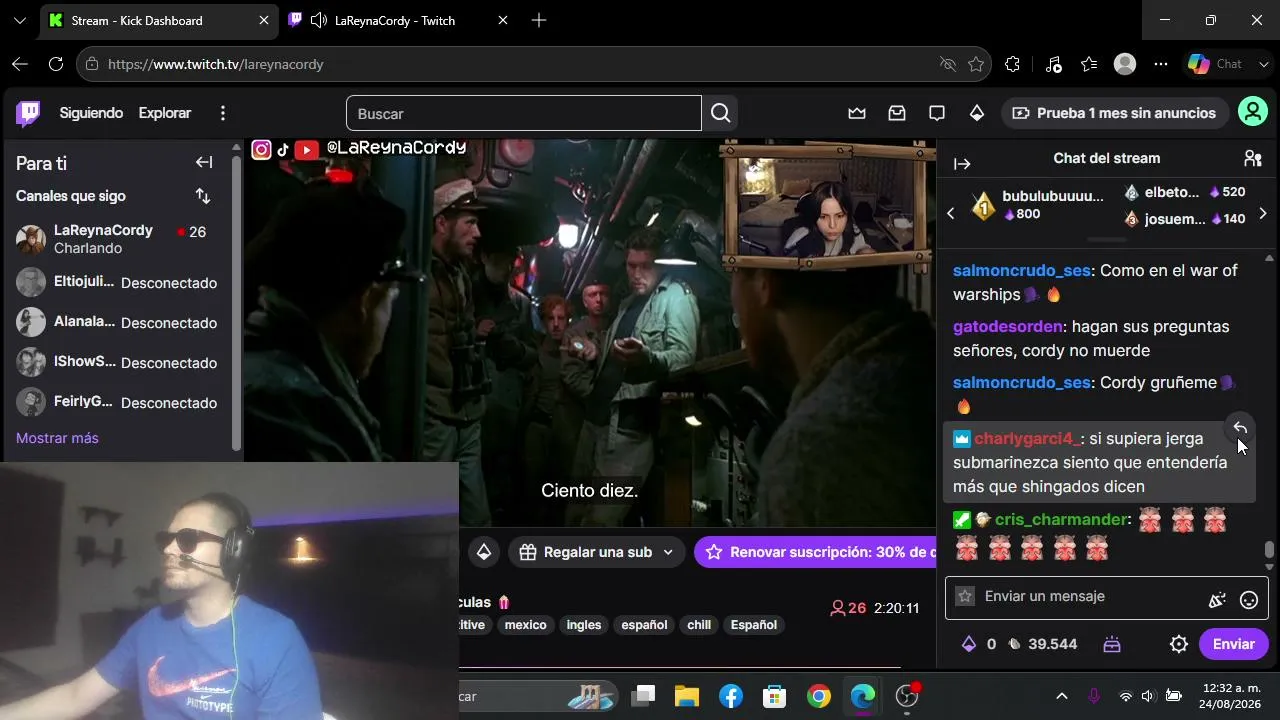Add page to favorites star

coord(976,64)
